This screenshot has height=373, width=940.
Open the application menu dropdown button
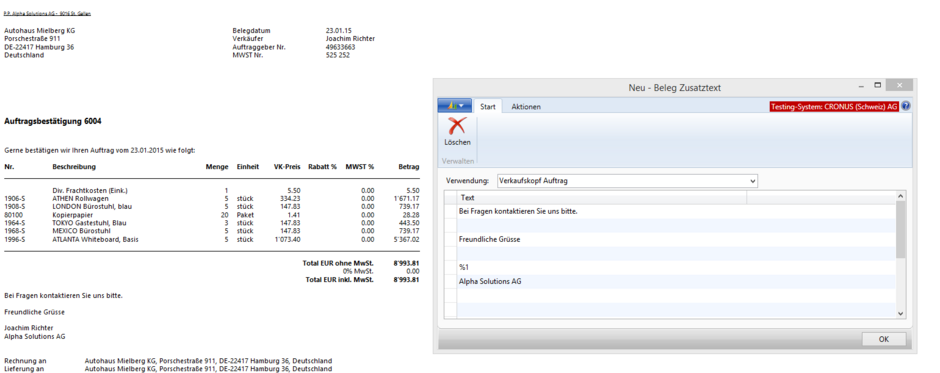coord(454,106)
